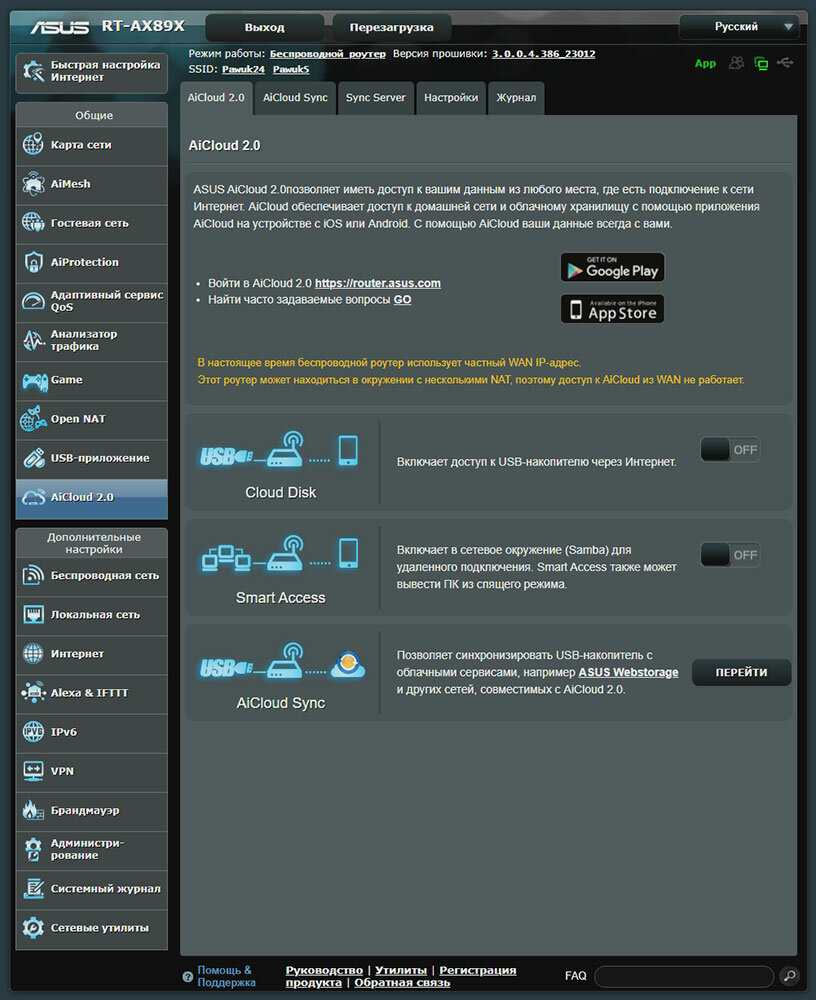The height and width of the screenshot is (1000, 816).
Task: Open the Русский language dropdown
Action: tap(739, 27)
